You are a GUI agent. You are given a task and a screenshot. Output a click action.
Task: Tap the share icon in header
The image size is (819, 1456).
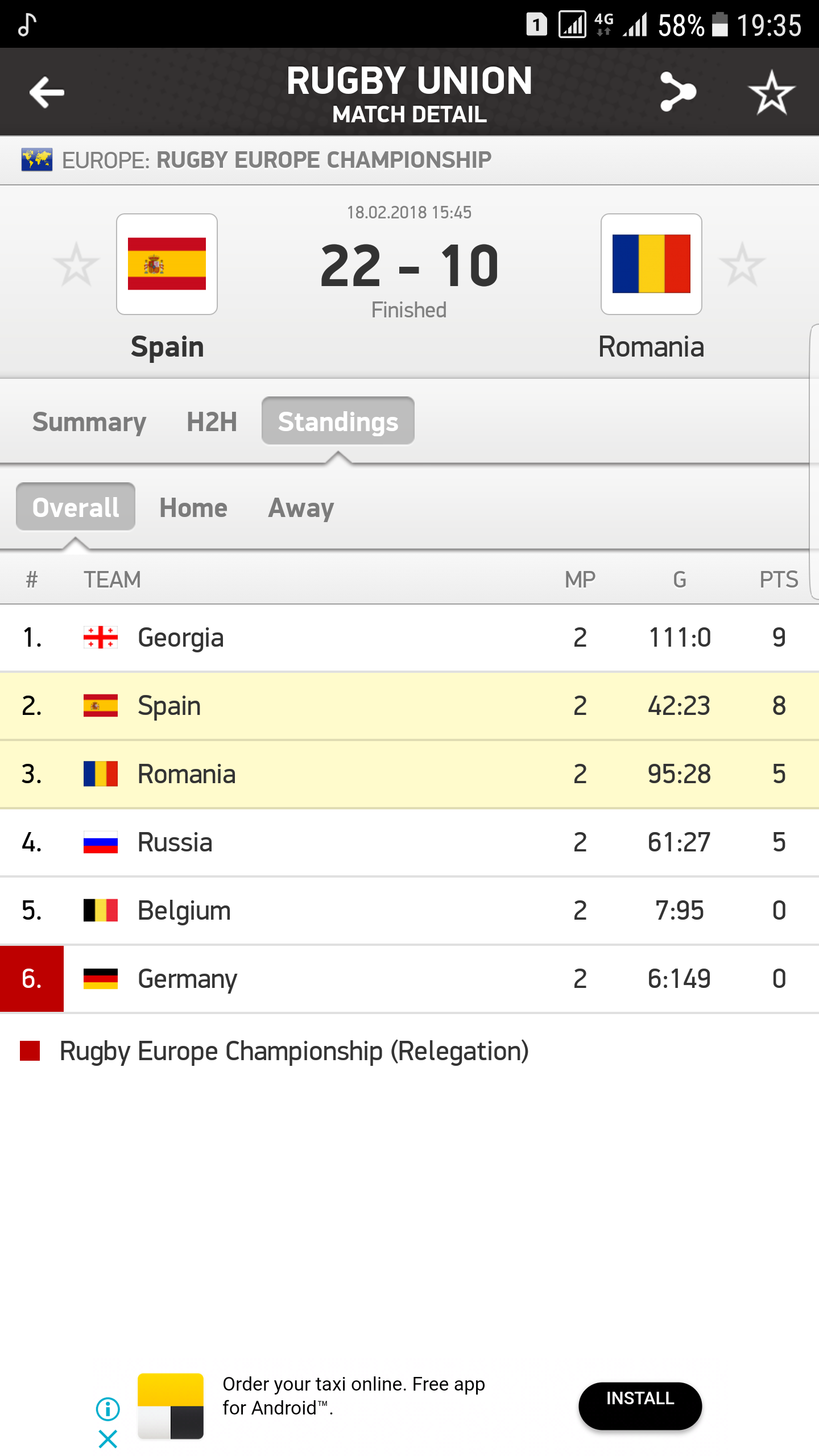pyautogui.click(x=678, y=92)
